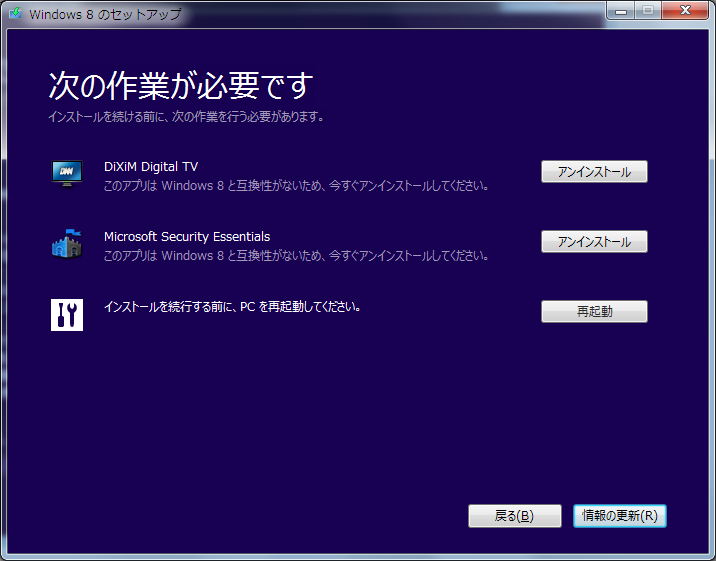Click the 再起動 restart button
Screen dimensions: 716x561
594,311
